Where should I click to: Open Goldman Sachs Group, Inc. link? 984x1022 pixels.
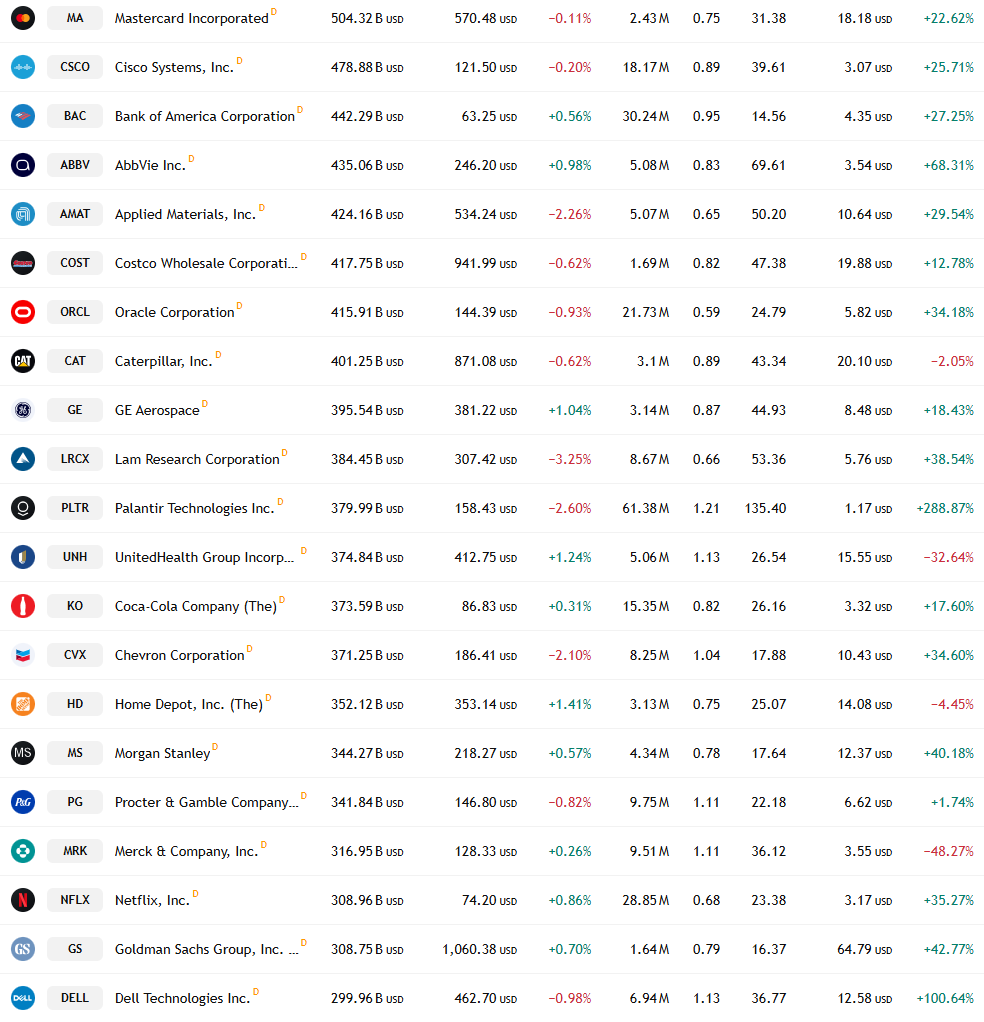(x=207, y=949)
